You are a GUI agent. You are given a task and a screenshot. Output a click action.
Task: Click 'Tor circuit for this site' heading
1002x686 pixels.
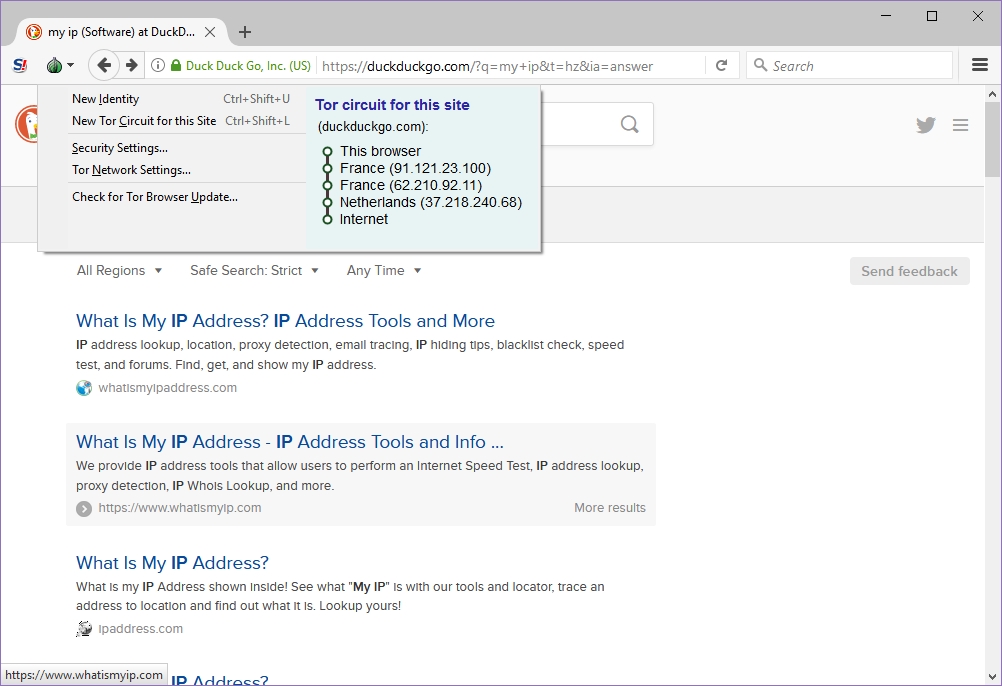pyautogui.click(x=392, y=105)
